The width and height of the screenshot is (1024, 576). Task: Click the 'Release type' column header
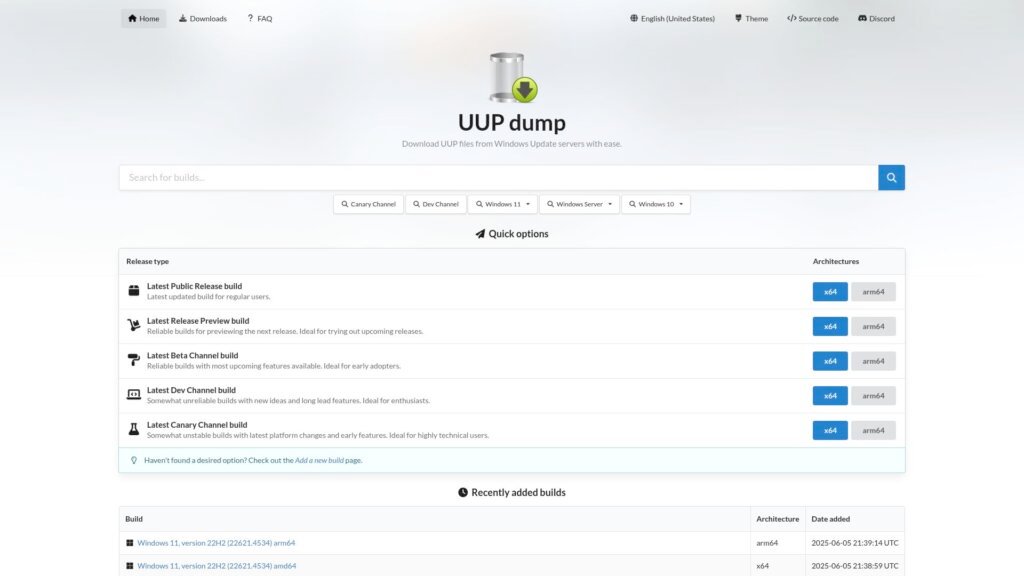(148, 261)
